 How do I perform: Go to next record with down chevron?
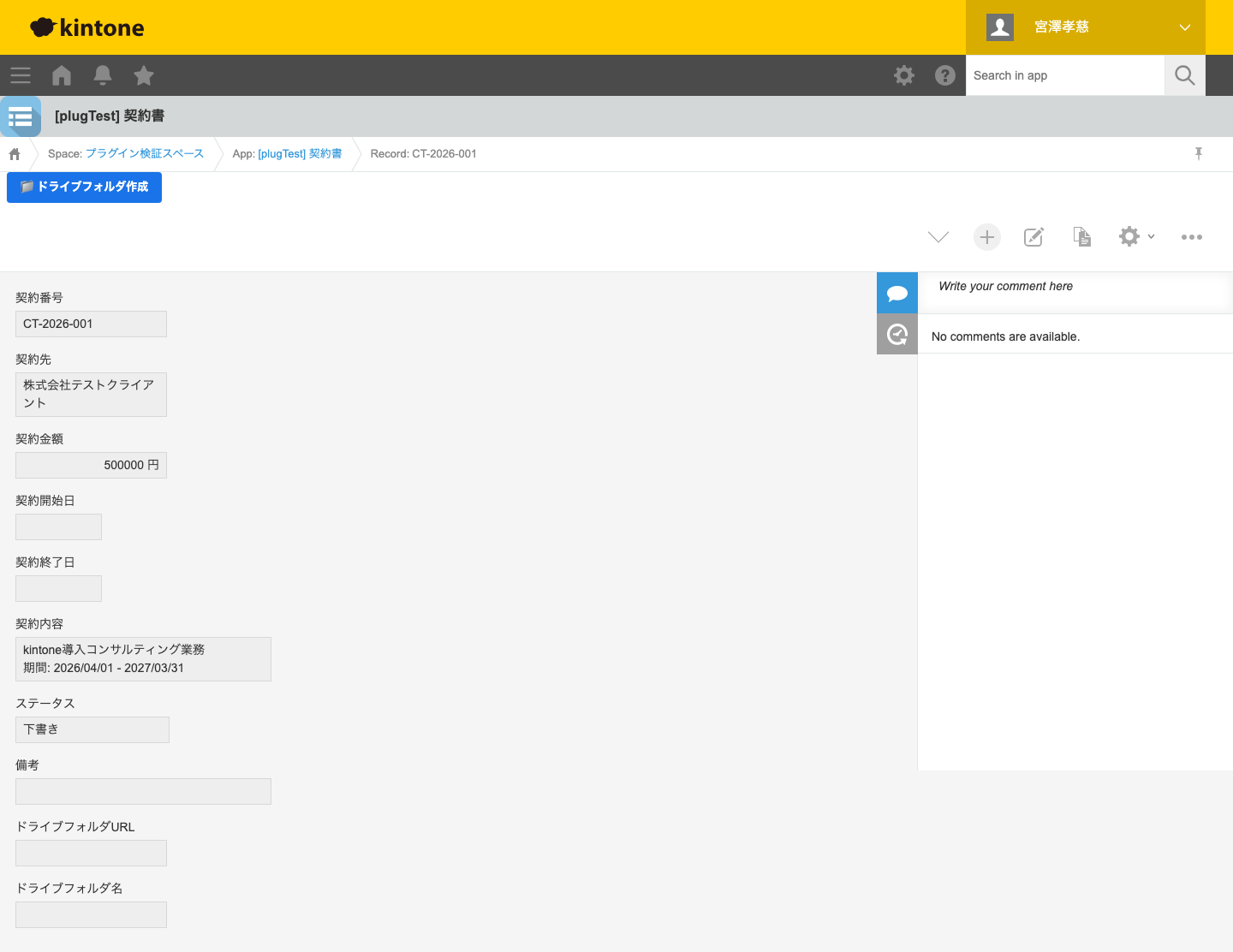(x=938, y=237)
